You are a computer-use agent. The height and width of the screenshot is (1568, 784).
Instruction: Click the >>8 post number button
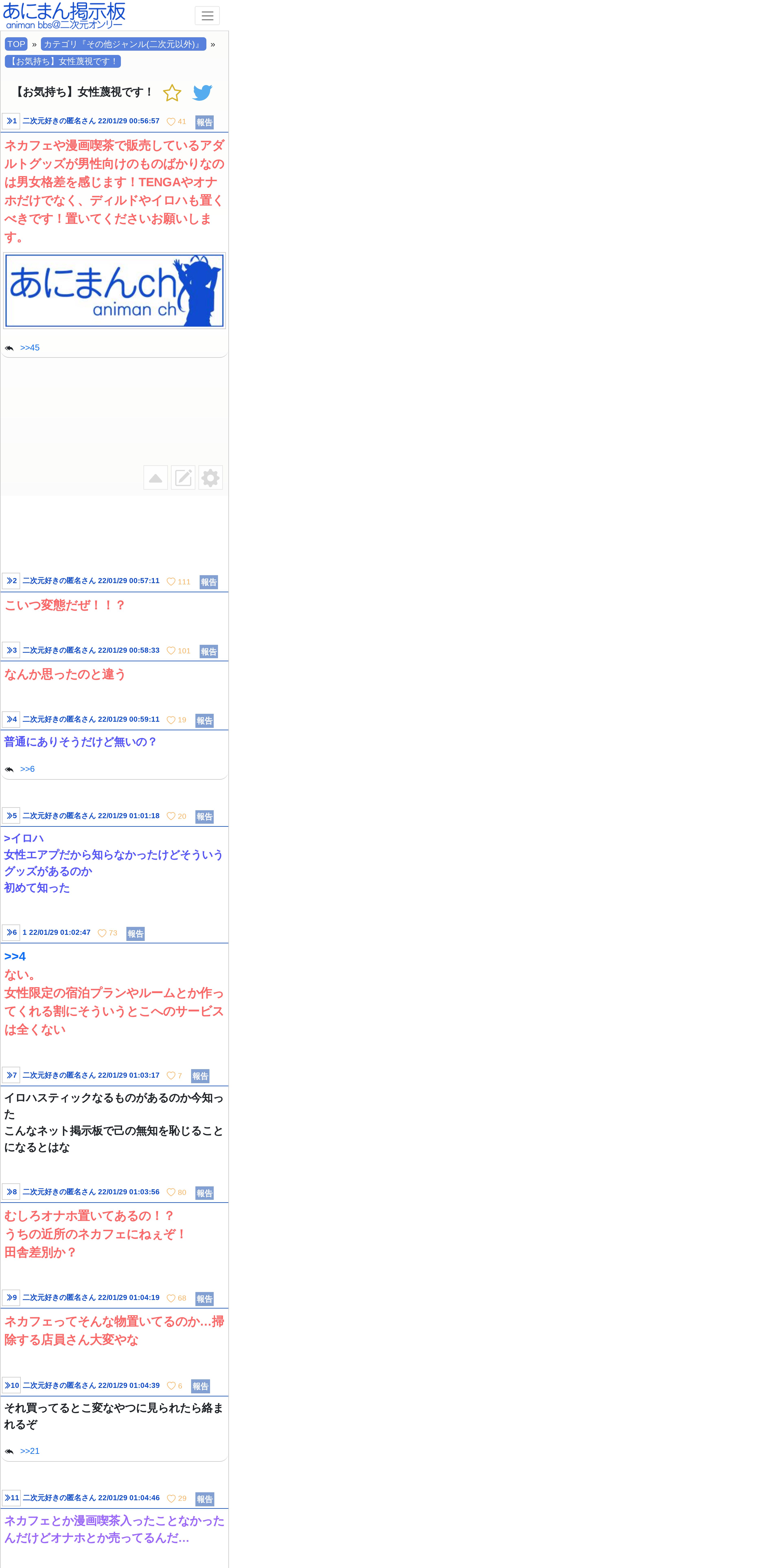pos(11,1192)
